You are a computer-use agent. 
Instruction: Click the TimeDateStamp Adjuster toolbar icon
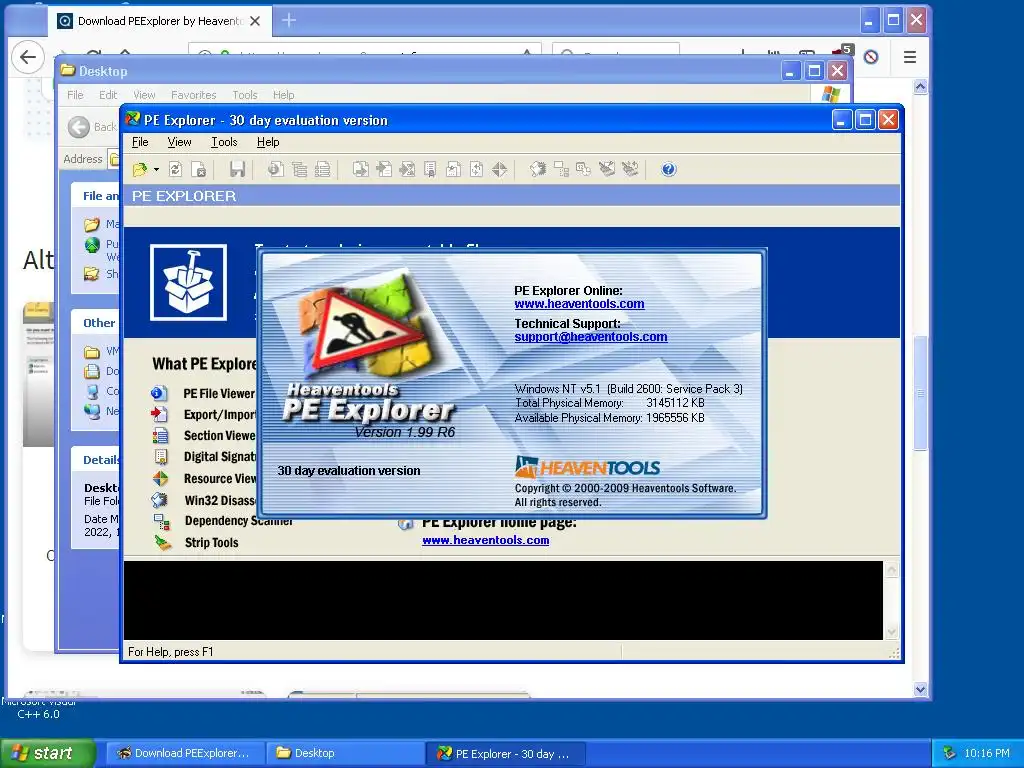coord(583,170)
